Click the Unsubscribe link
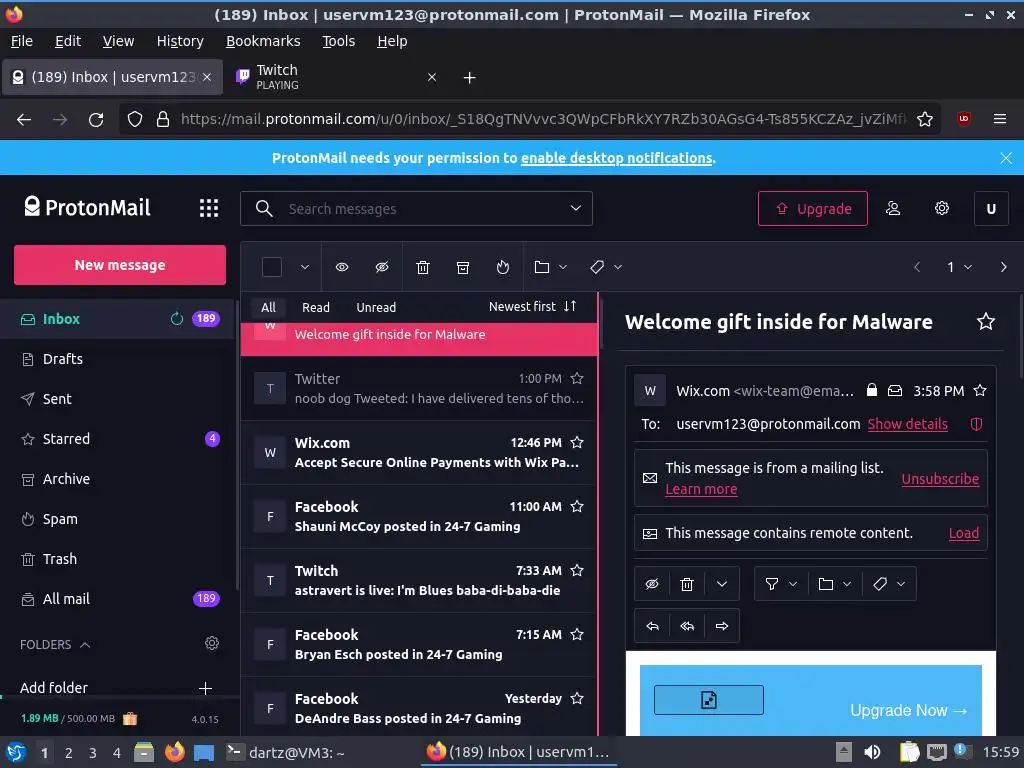This screenshot has height=768, width=1024. [940, 479]
